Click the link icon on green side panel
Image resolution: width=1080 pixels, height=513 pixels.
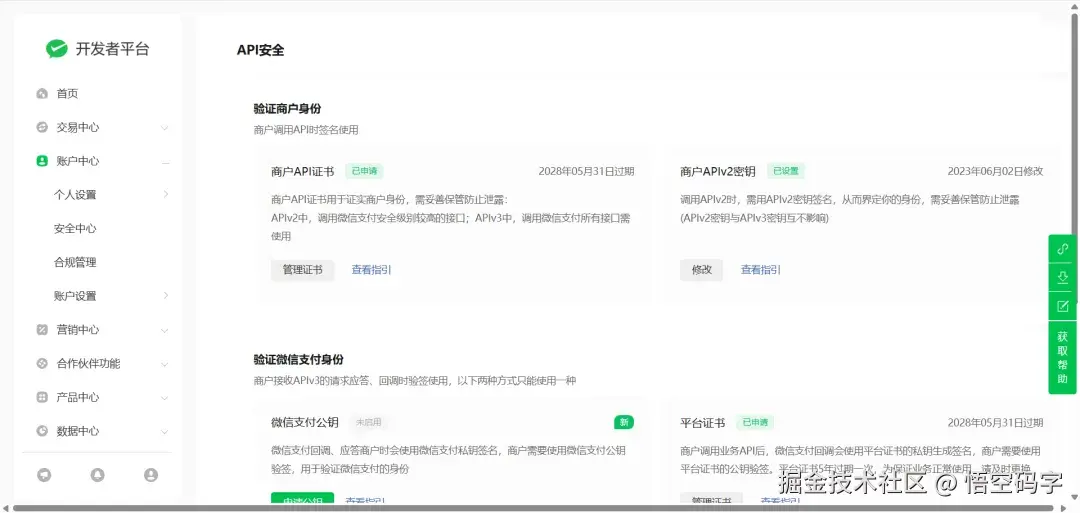coord(1062,249)
